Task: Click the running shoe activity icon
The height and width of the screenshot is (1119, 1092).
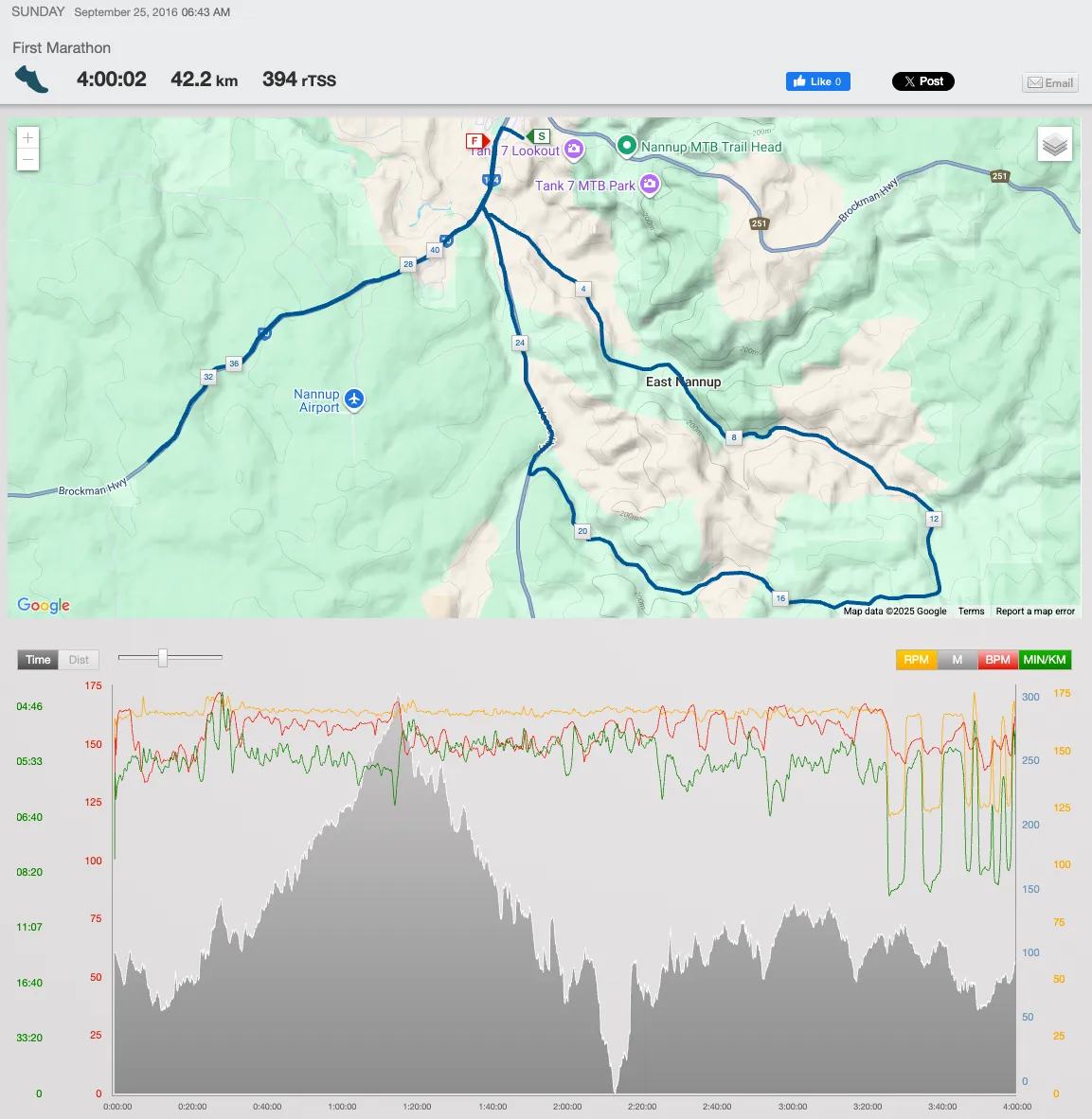Action: [x=31, y=80]
